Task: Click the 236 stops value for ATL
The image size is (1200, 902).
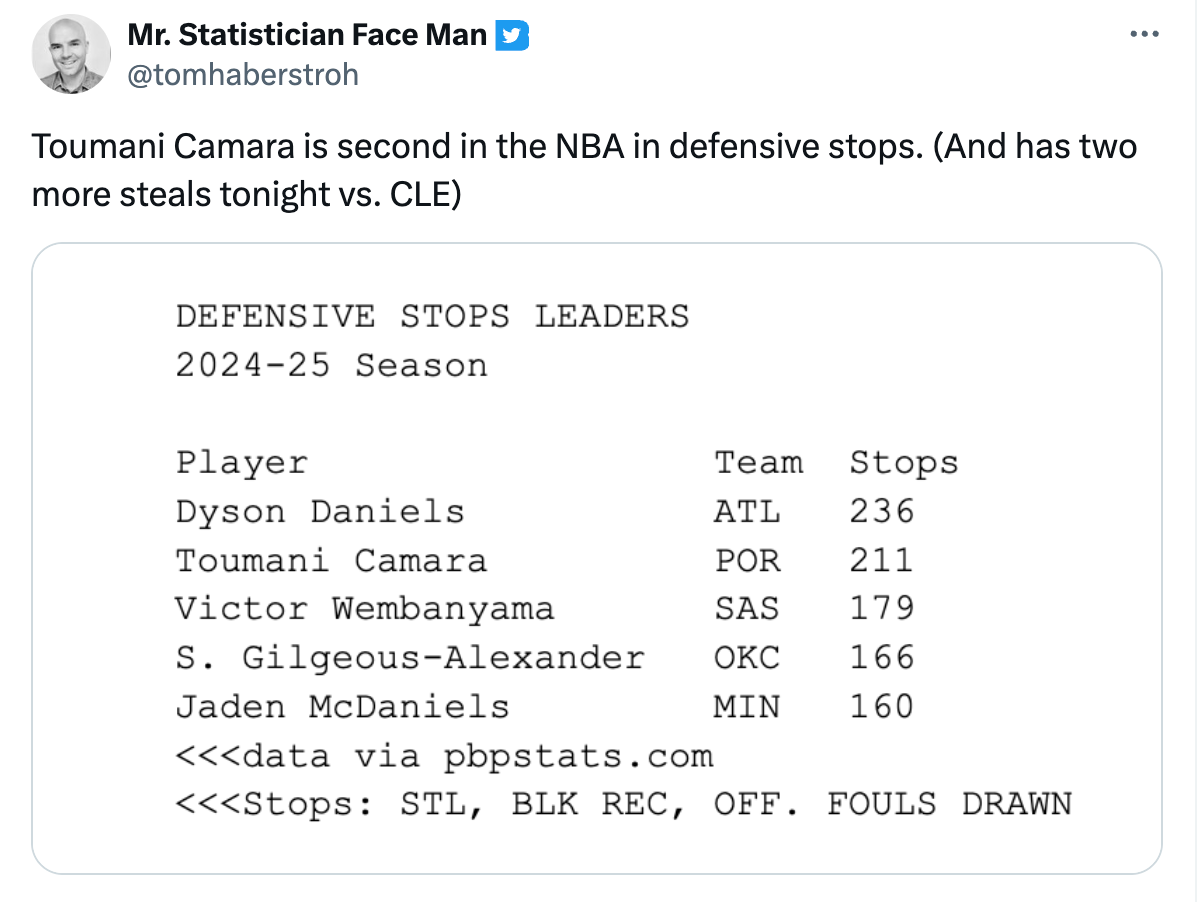Action: coord(882,511)
